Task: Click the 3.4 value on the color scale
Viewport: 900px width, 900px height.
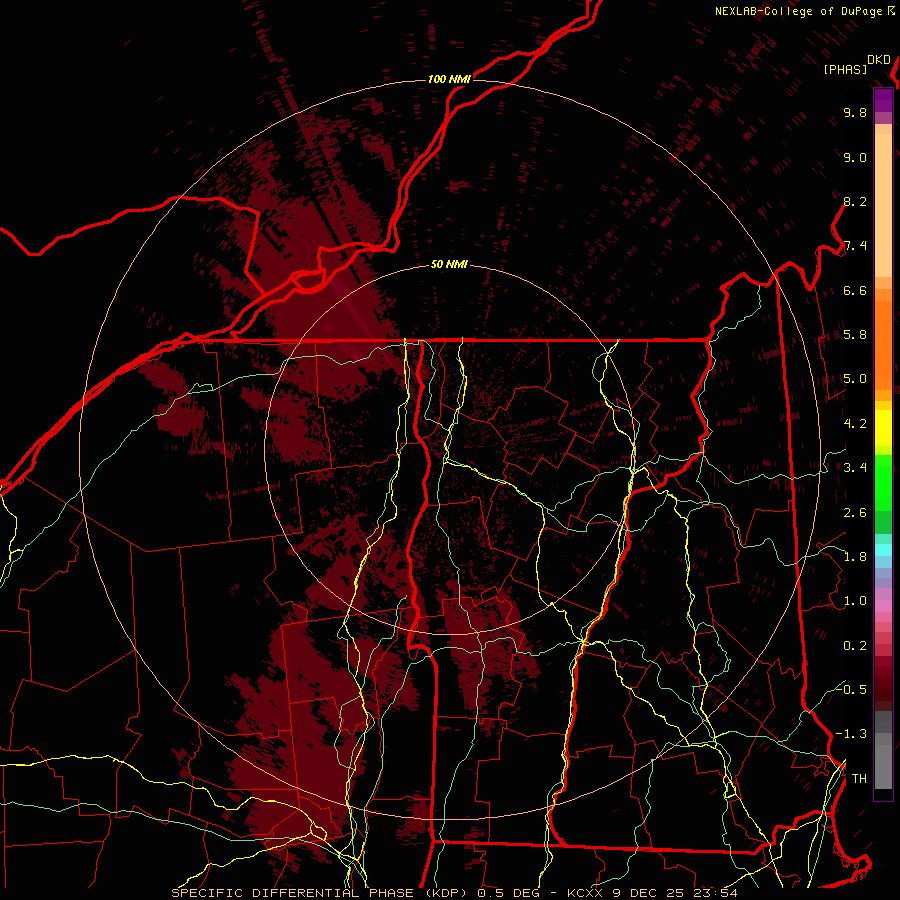Action: 855,468
